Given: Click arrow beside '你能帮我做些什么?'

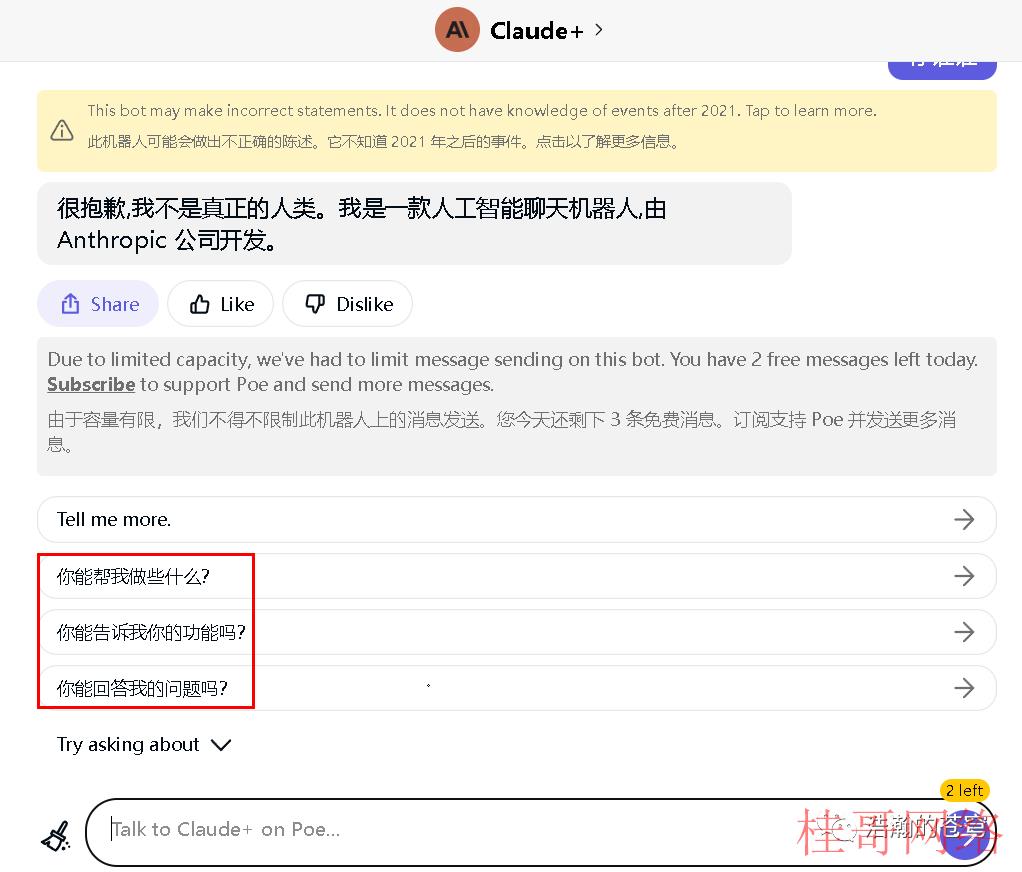Looking at the screenshot, I should point(964,576).
